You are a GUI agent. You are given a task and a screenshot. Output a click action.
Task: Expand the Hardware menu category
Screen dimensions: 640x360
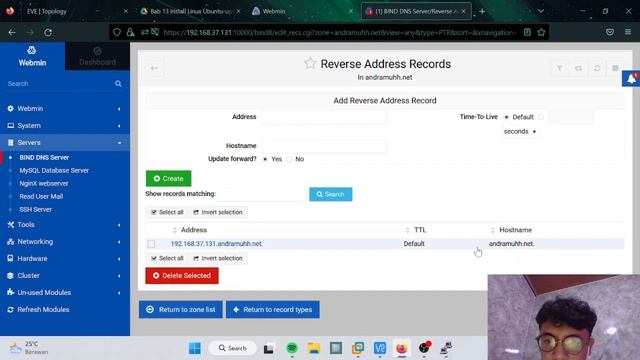(65, 259)
